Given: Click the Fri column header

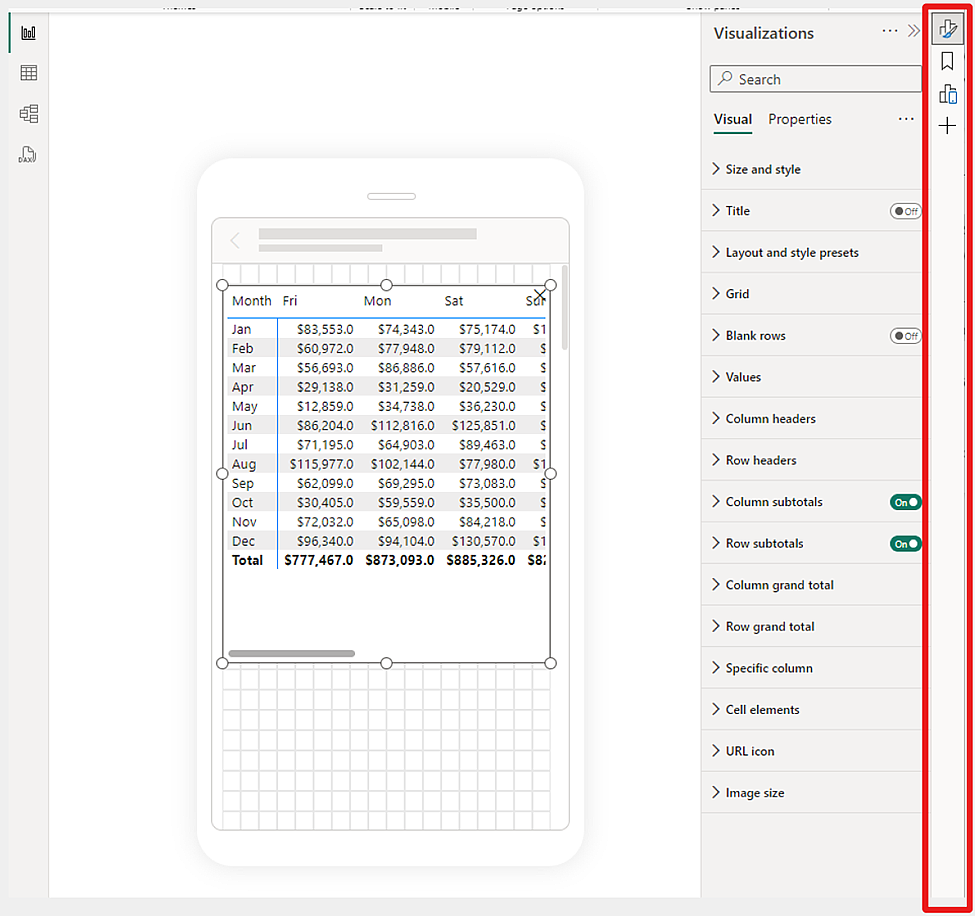Looking at the screenshot, I should 290,301.
